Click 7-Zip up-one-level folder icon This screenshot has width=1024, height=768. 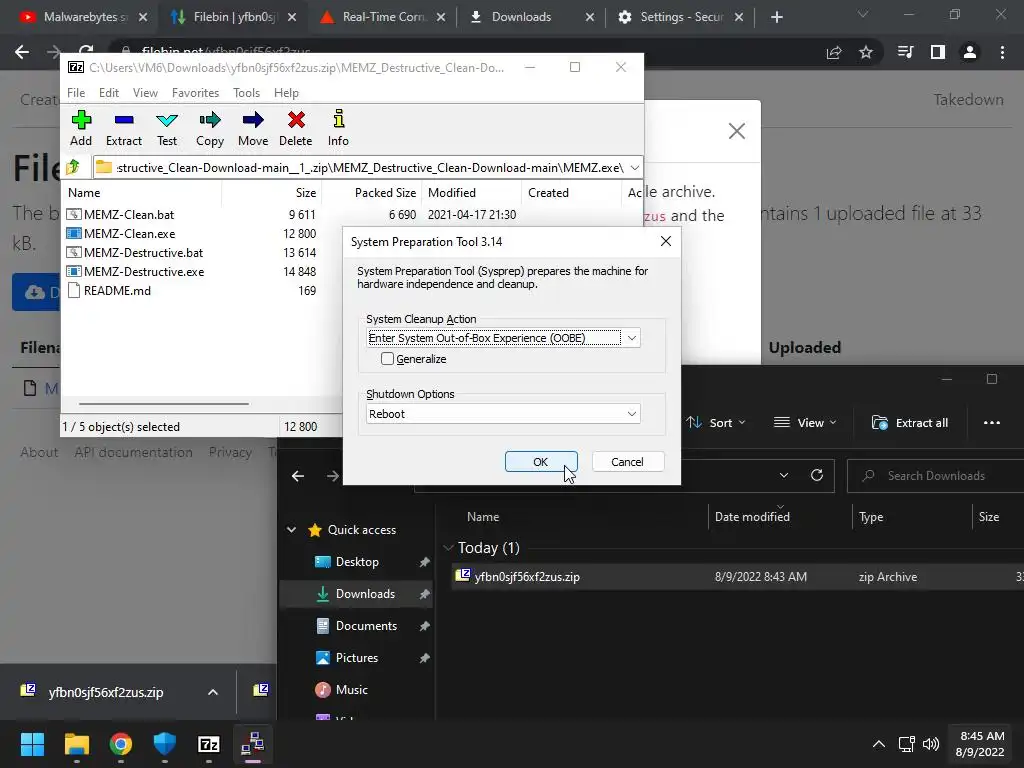(x=73, y=168)
